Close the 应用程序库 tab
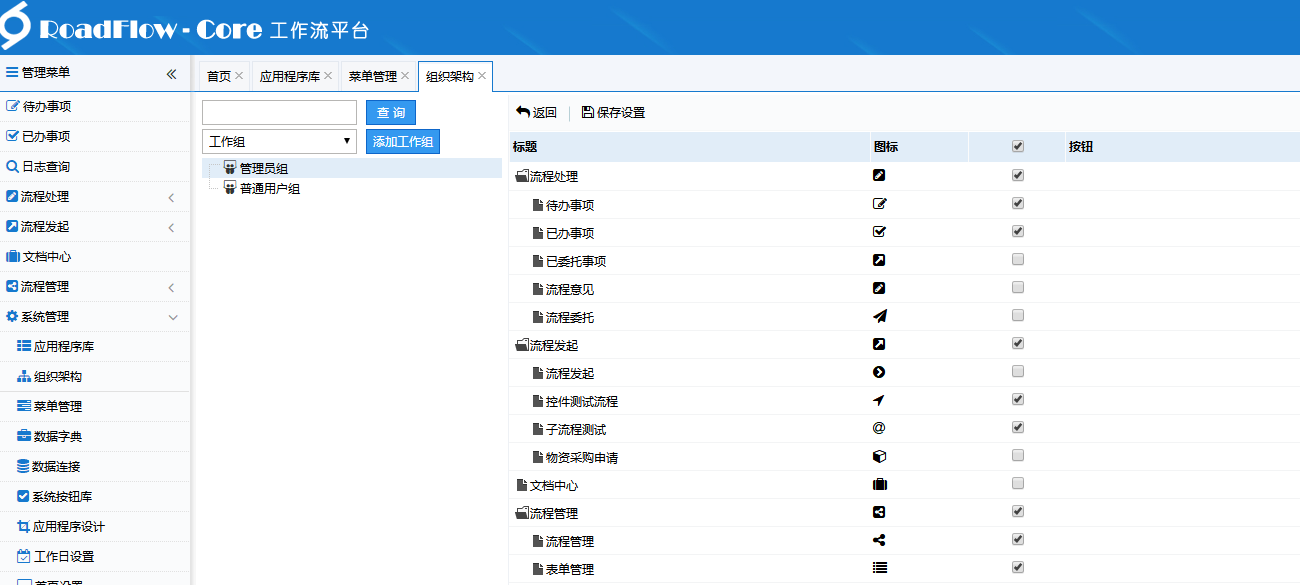The image size is (1300, 585). 328,75
